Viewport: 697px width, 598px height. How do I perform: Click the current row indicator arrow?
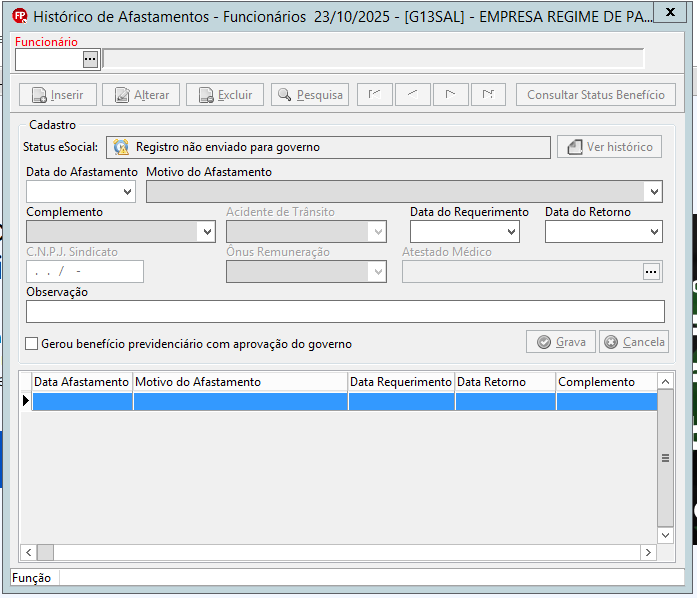[26, 401]
